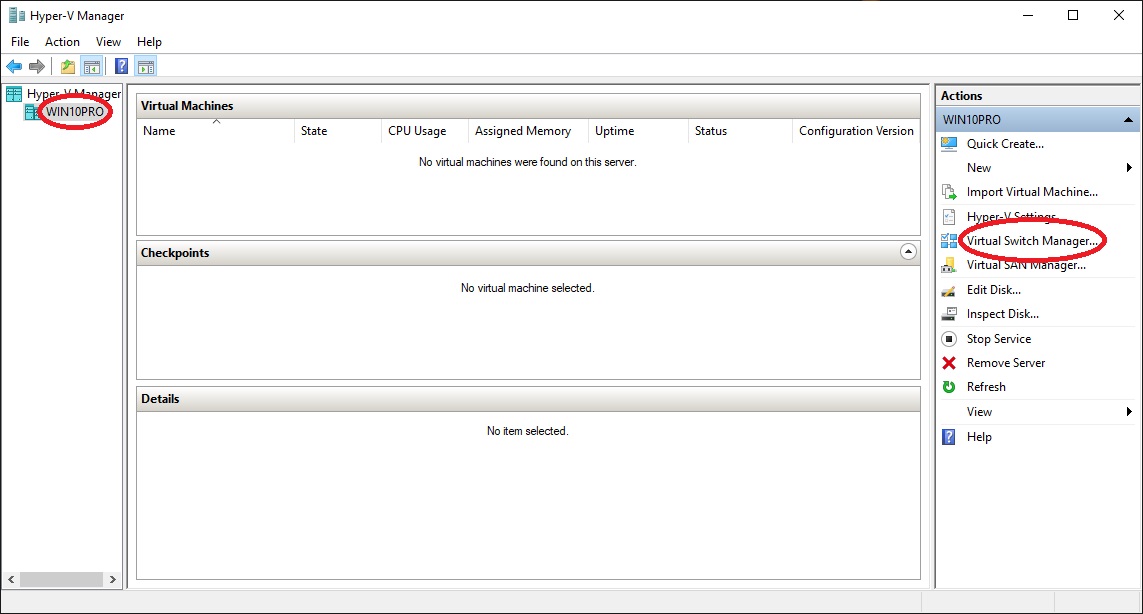The height and width of the screenshot is (614, 1143).
Task: Collapse the Checkpoints pane with round arrow
Action: point(908,252)
